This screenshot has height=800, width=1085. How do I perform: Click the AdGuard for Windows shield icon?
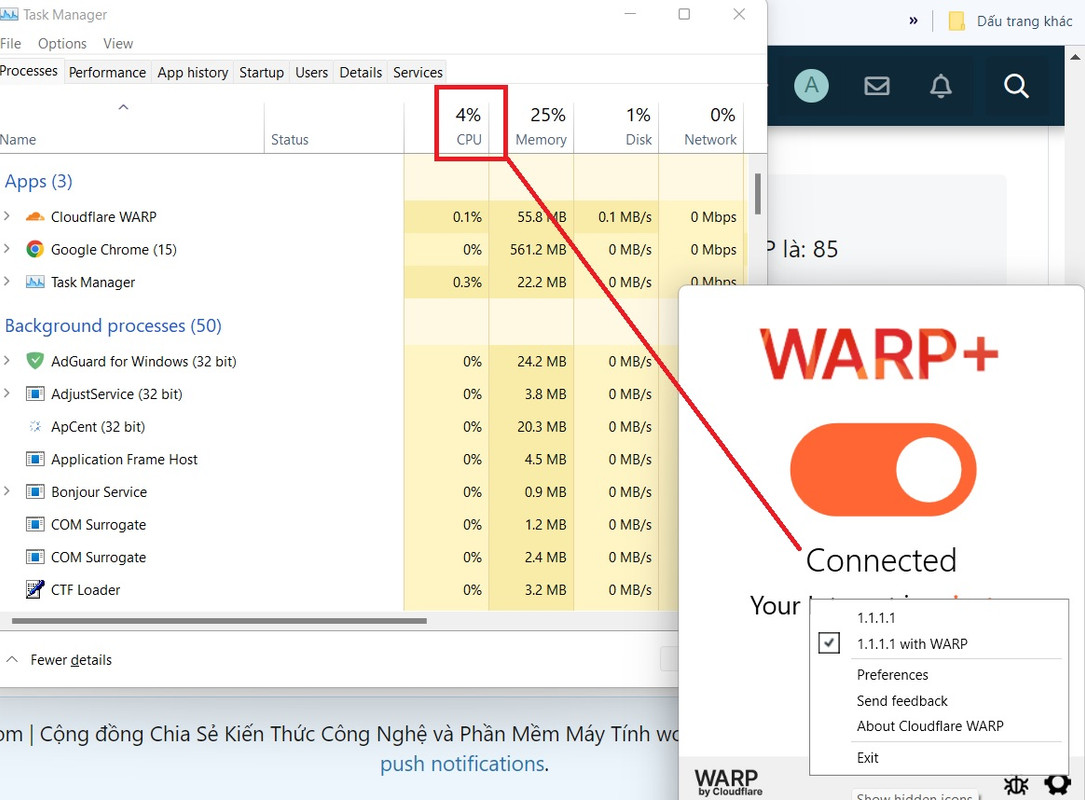pos(35,361)
